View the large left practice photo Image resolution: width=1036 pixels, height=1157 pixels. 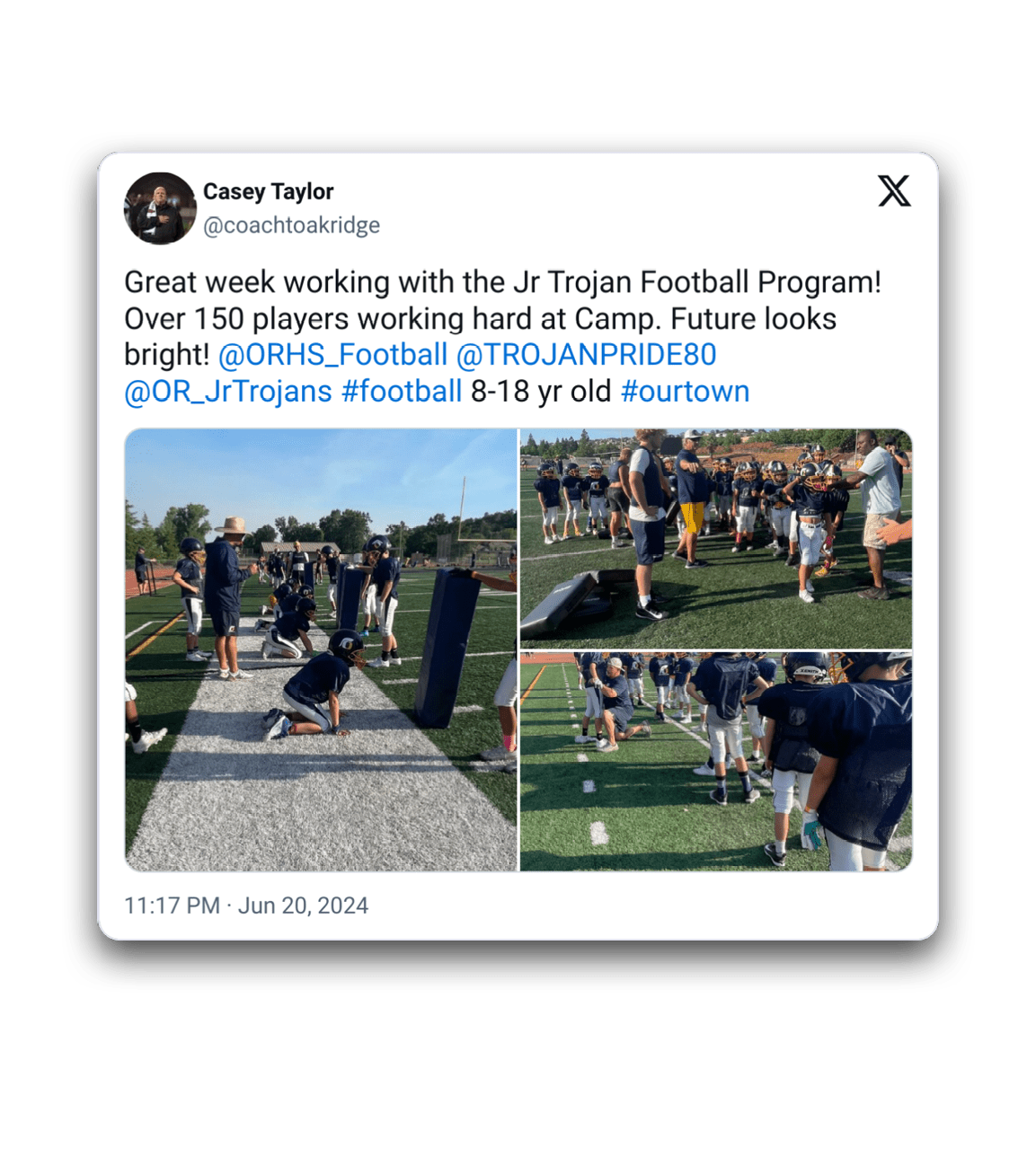click(x=321, y=649)
